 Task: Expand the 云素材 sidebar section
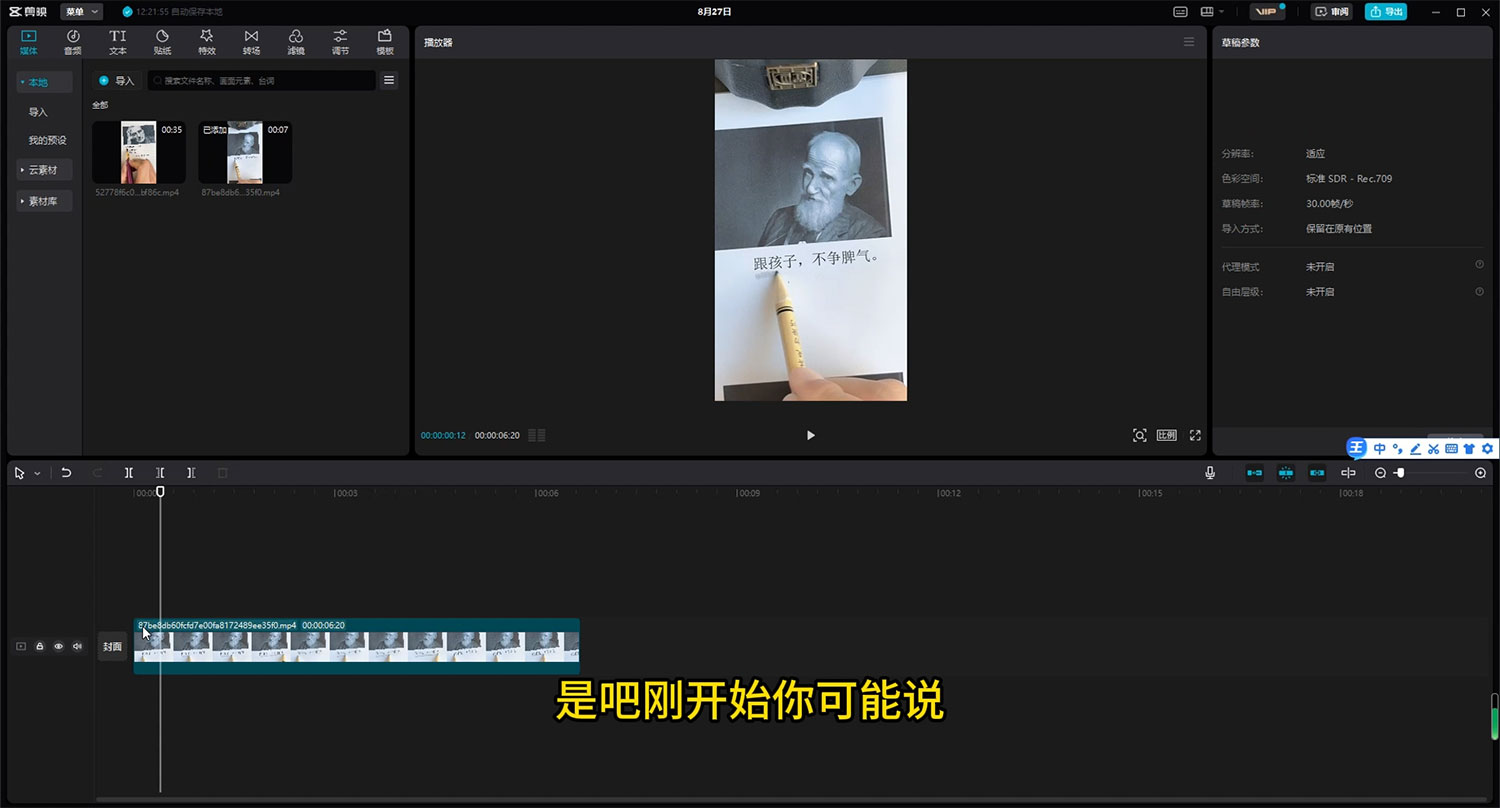click(42, 169)
